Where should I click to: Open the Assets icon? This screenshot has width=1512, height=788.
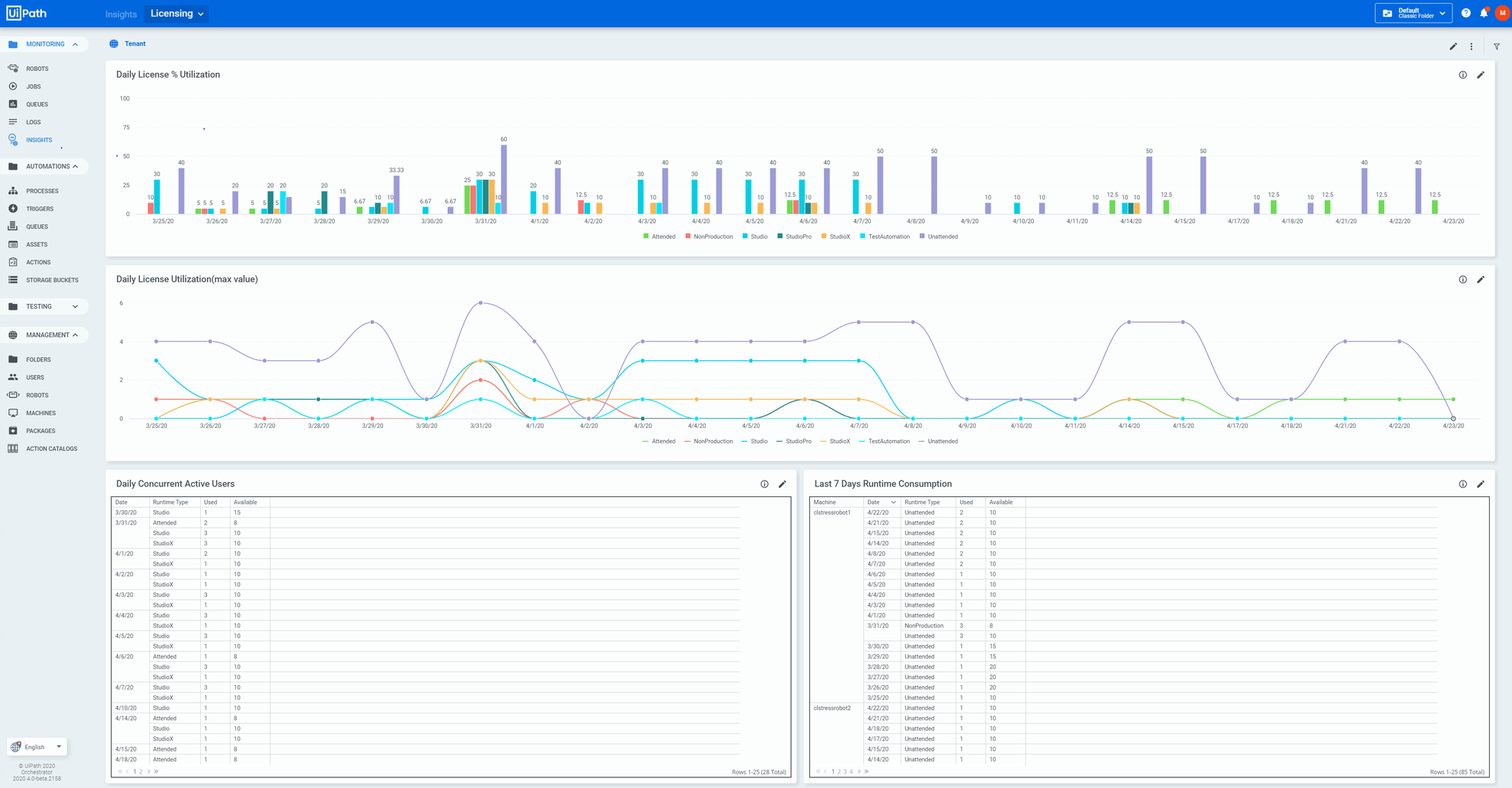tap(13, 244)
